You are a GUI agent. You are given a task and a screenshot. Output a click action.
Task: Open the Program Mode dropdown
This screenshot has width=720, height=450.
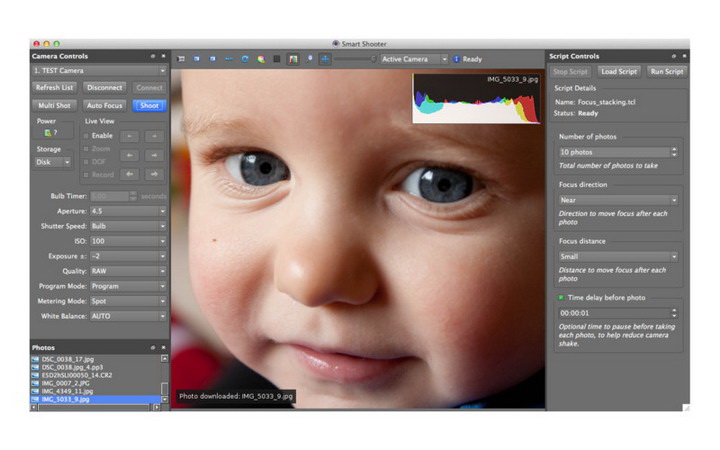click(x=128, y=286)
